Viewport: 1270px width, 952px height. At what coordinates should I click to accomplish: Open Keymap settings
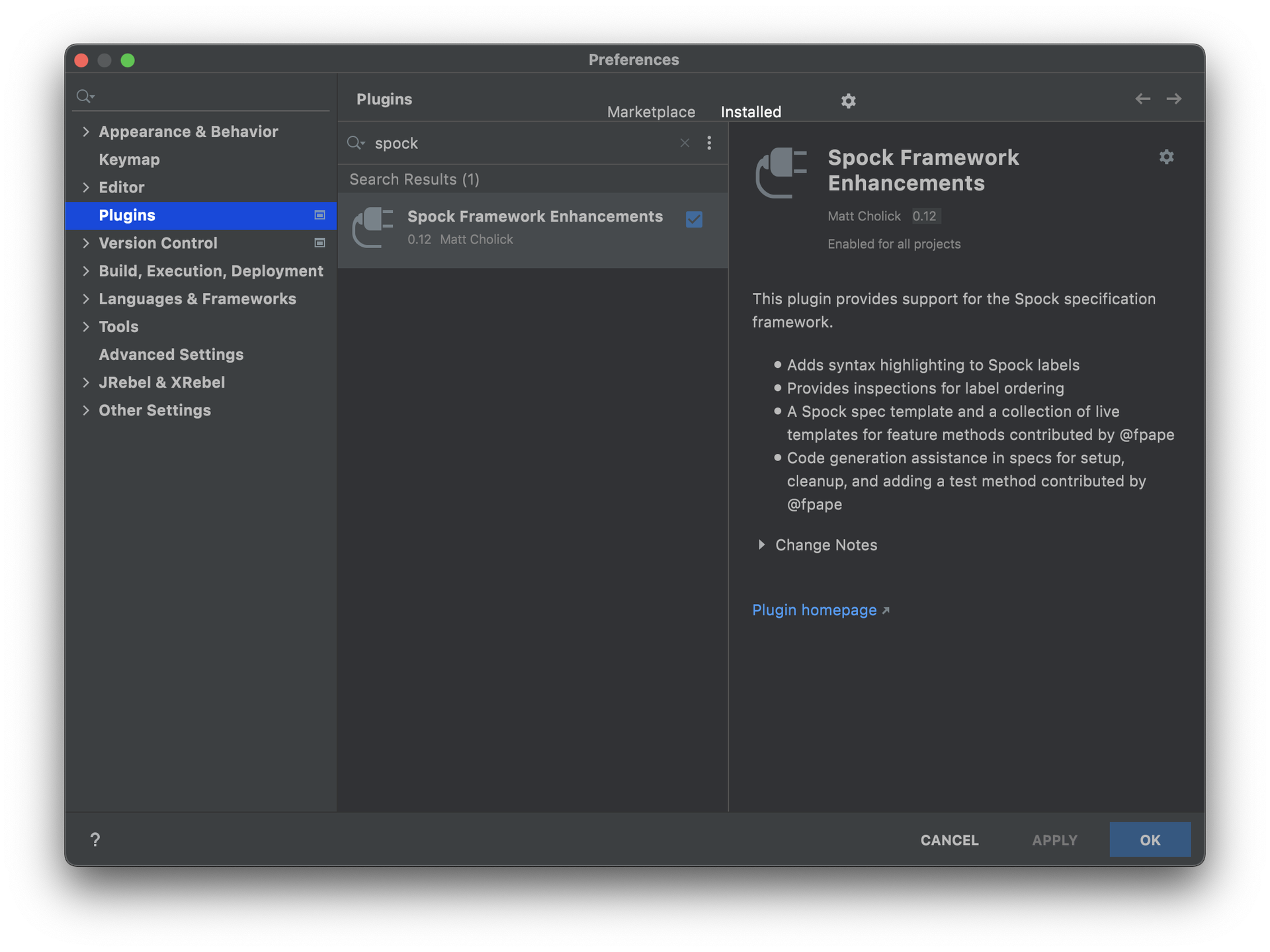click(129, 159)
